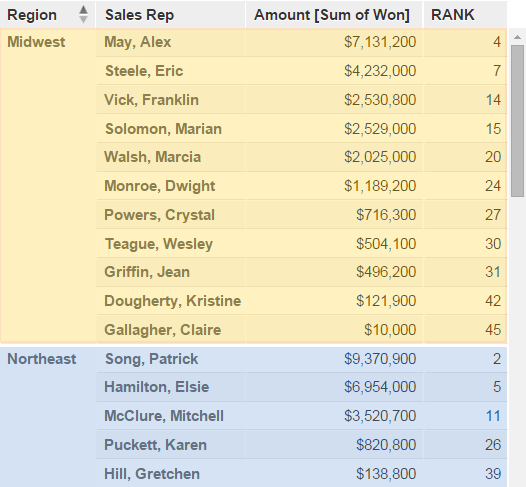This screenshot has width=526, height=487.
Task: Select the May, Alex row
Action: tap(302, 42)
